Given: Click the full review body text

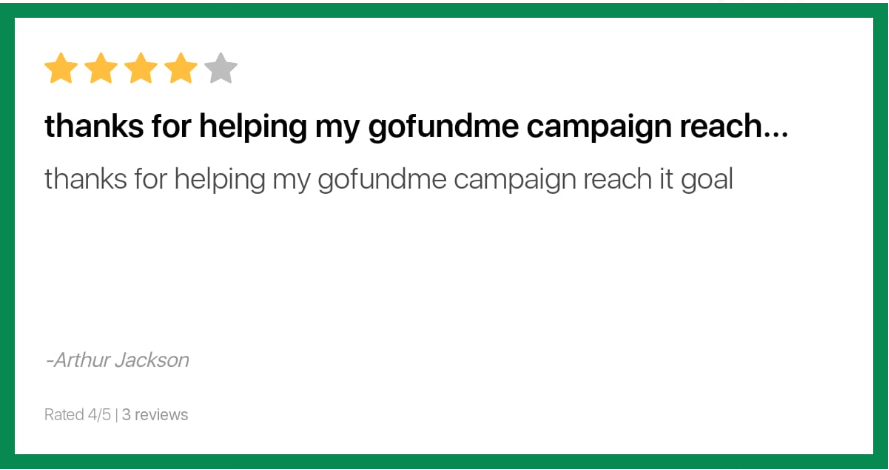Looking at the screenshot, I should tap(388, 180).
